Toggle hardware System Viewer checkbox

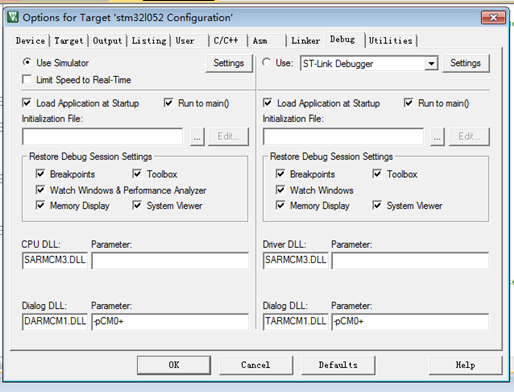pyautogui.click(x=377, y=205)
